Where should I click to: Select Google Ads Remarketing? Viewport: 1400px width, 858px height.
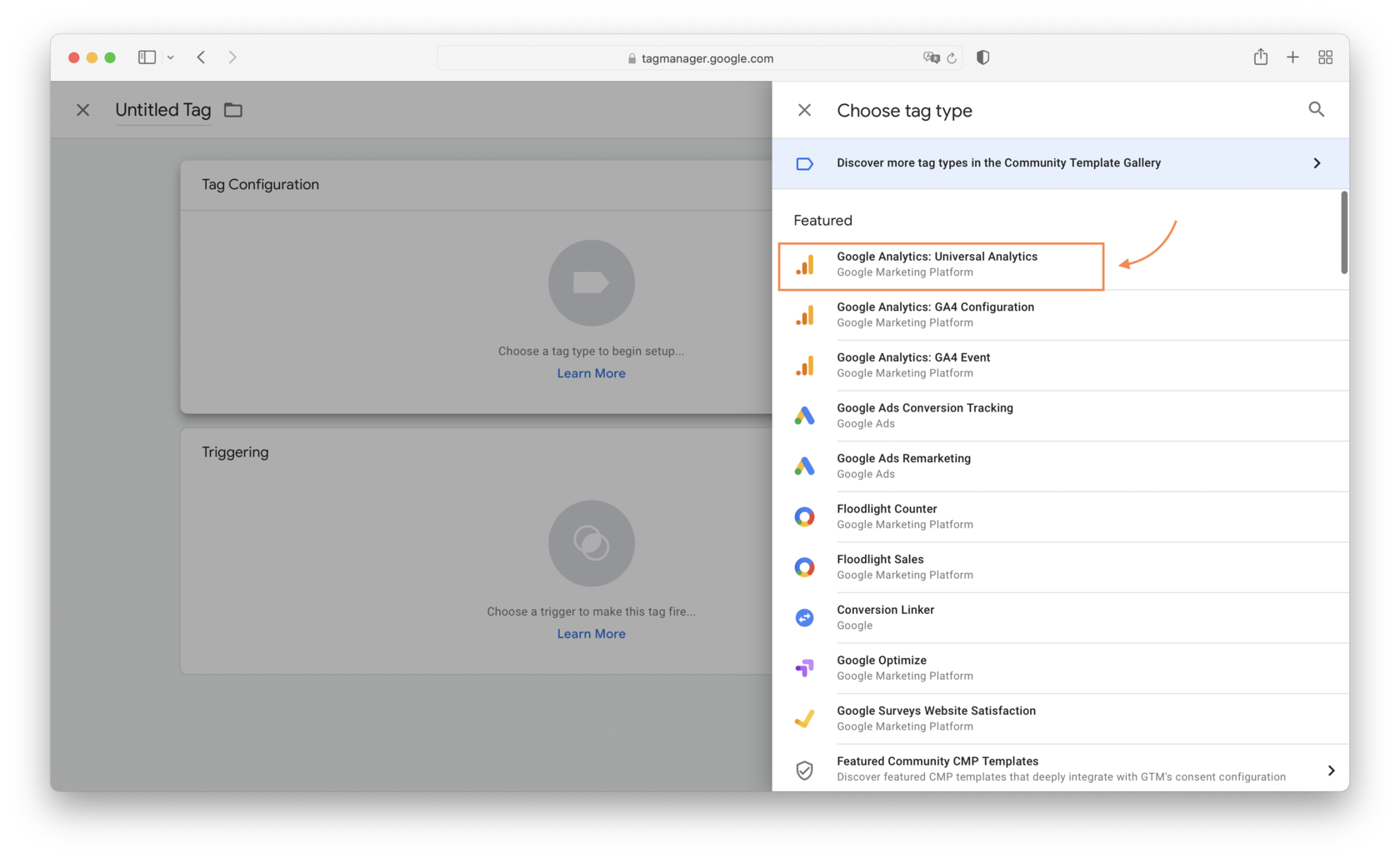point(1060,466)
